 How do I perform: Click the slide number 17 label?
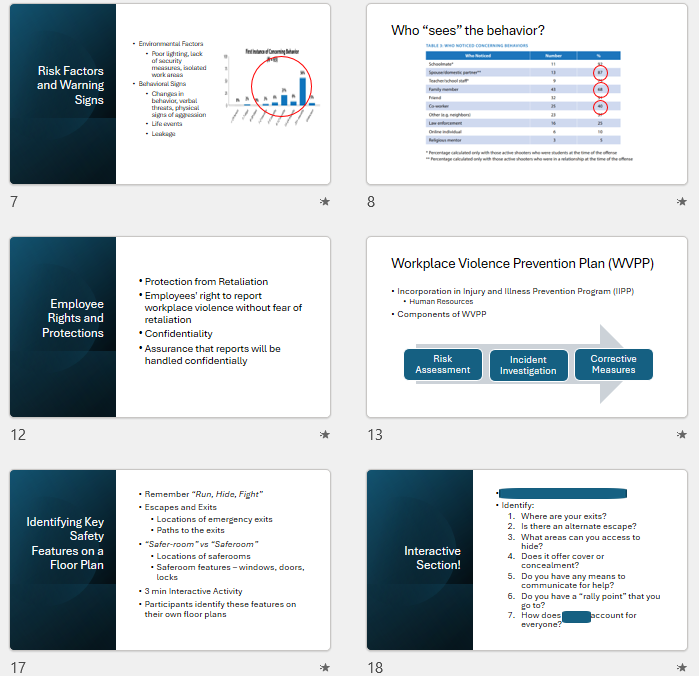tap(19, 667)
